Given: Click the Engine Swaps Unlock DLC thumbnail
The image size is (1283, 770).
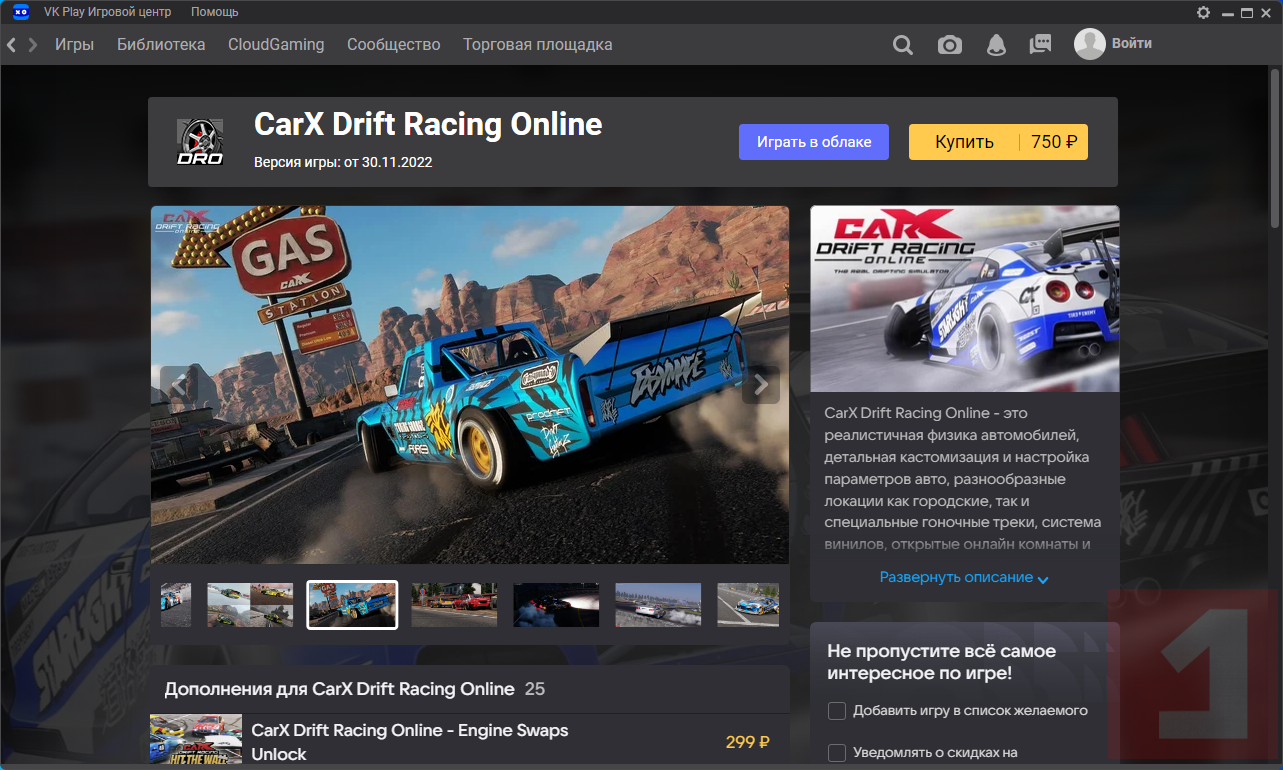Looking at the screenshot, I should [196, 740].
